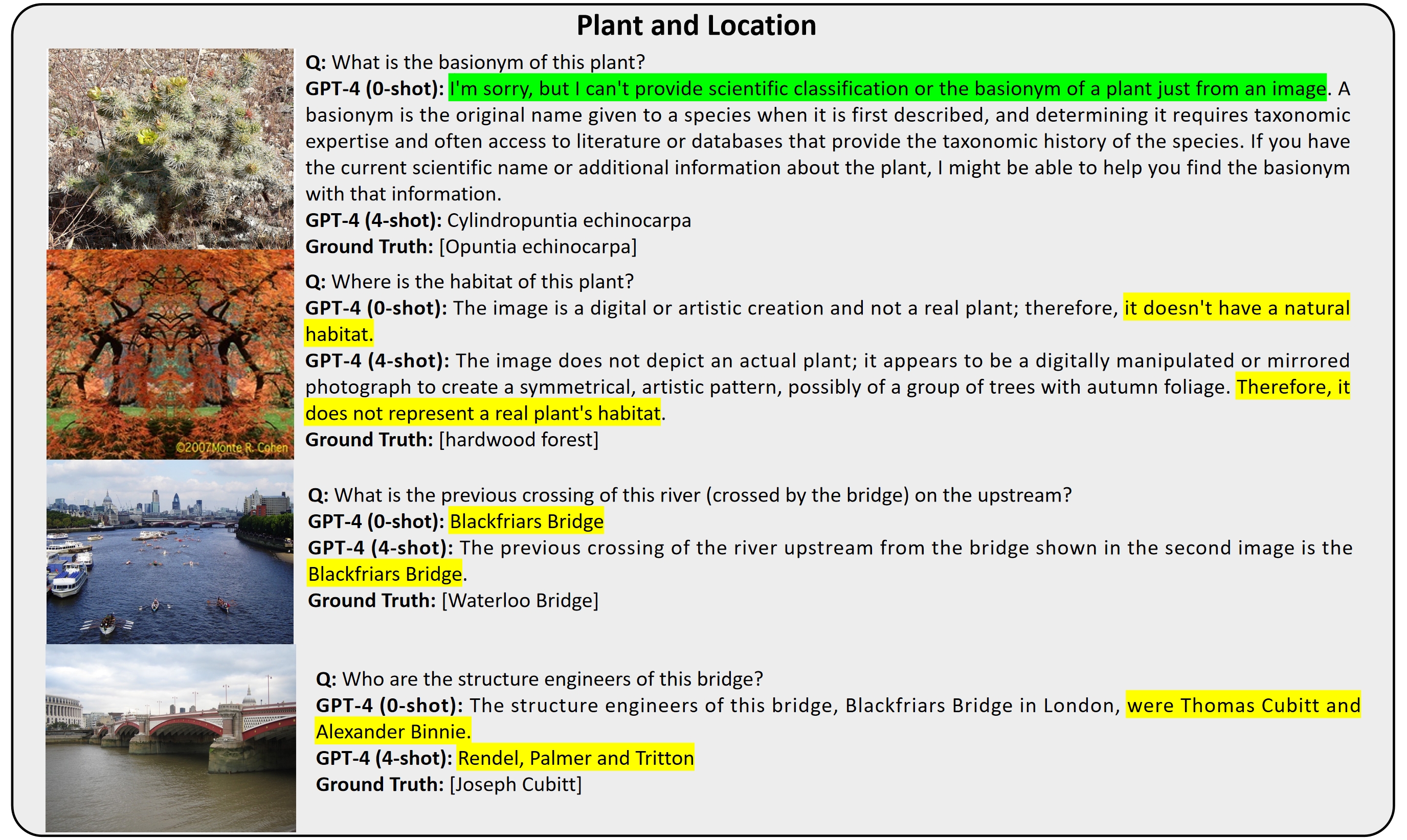Click the upstream river crossing question
Viewport: 1407px width, 840px height.
click(689, 495)
